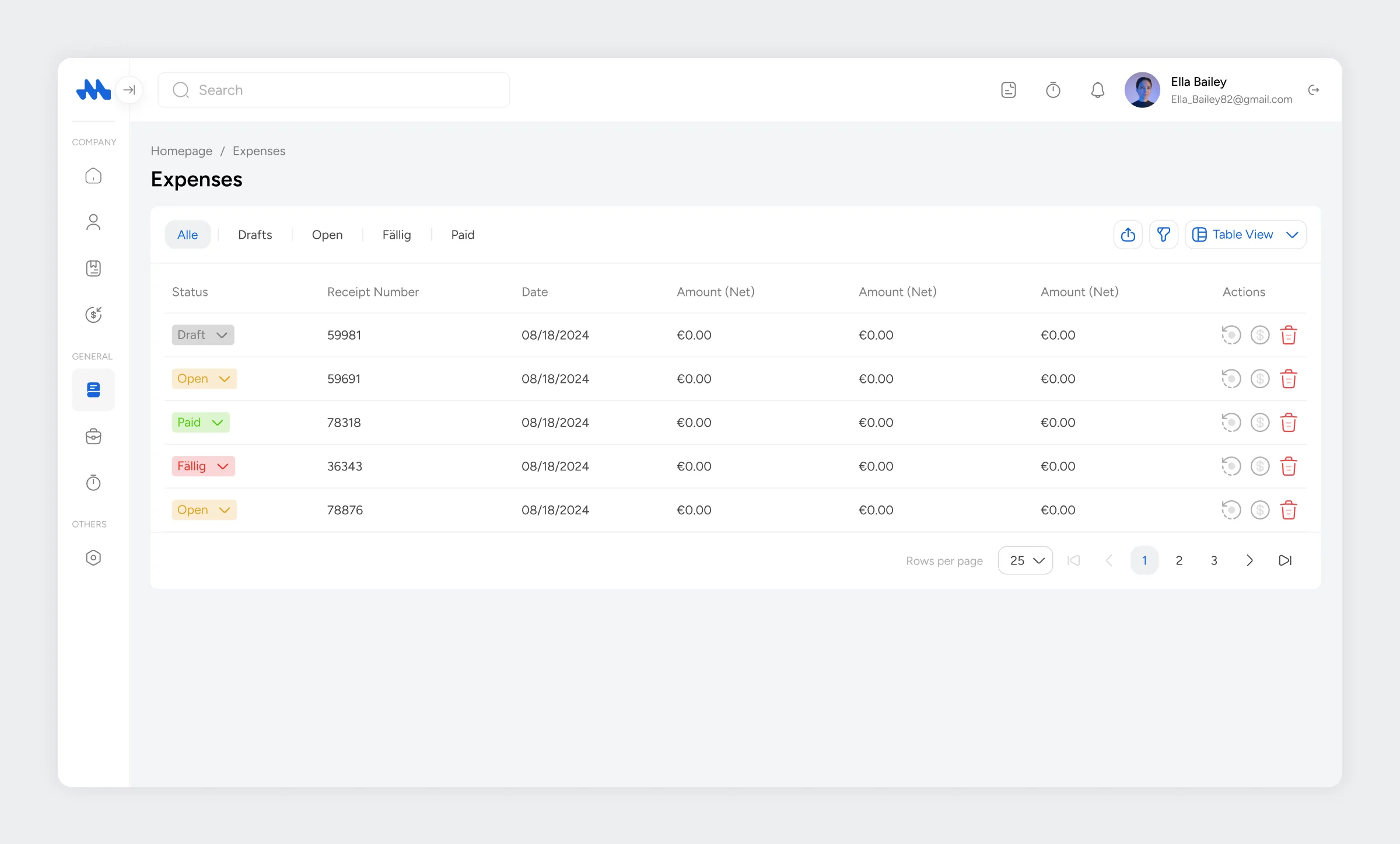Click the export/upload button above table
This screenshot has height=844, width=1400.
click(x=1128, y=235)
